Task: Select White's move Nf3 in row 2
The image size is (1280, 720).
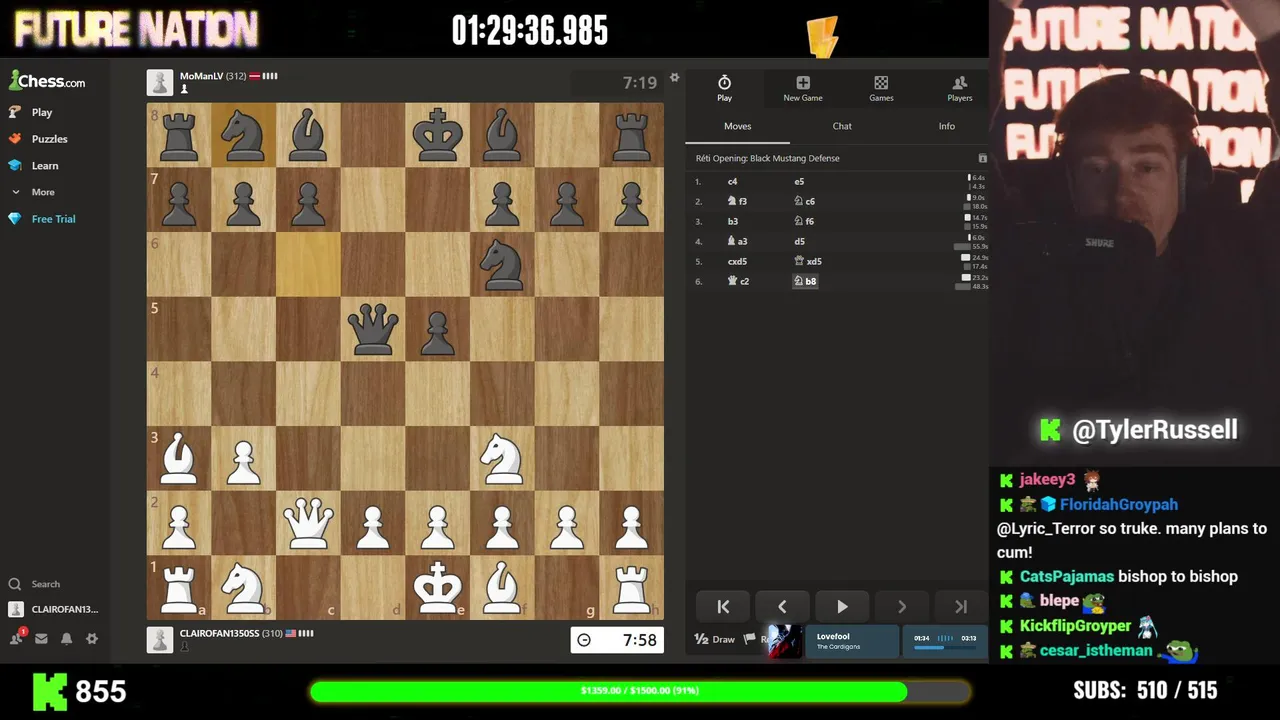Action: pyautogui.click(x=737, y=202)
